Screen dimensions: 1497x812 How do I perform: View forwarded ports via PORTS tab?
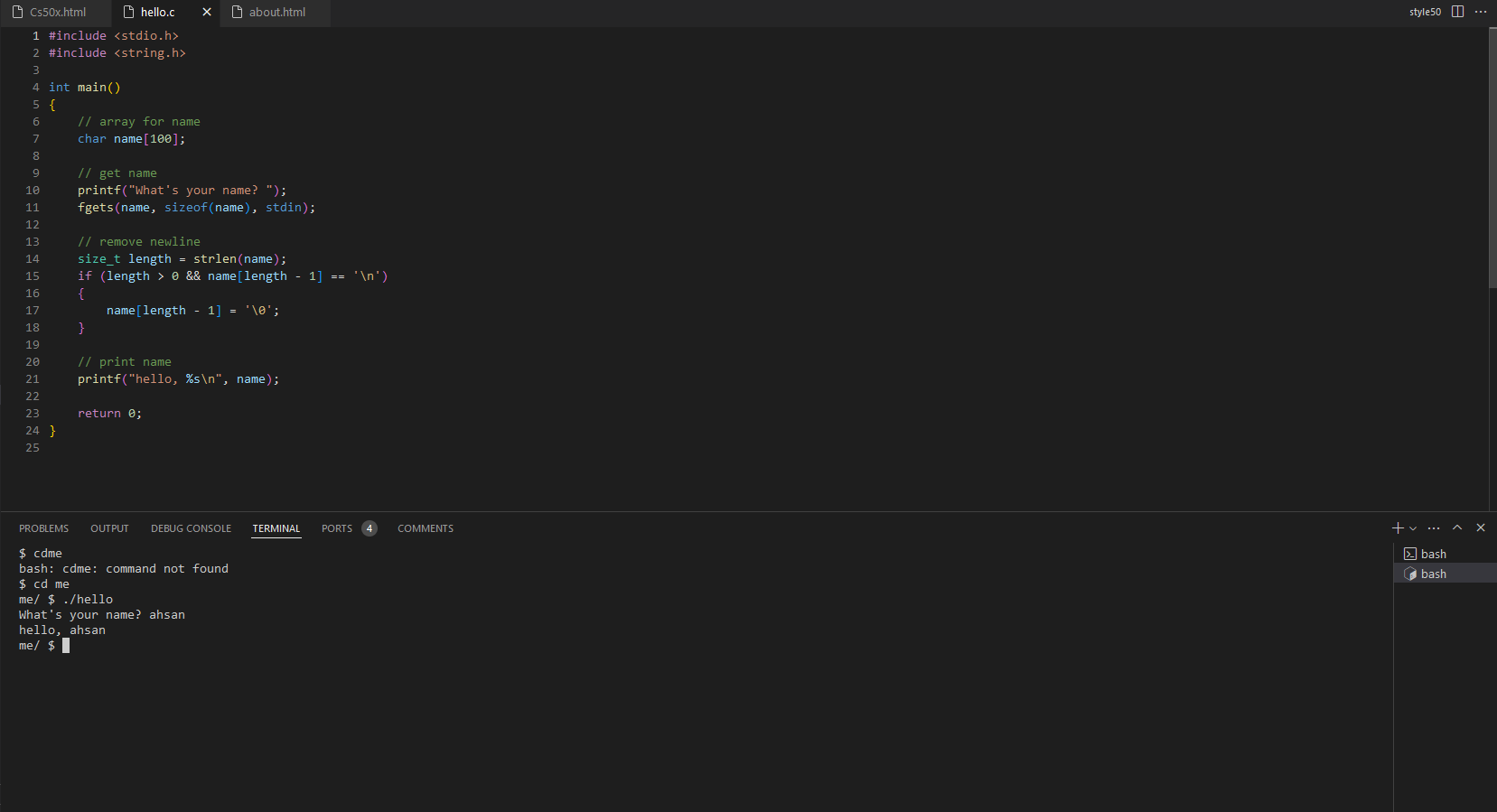335,528
